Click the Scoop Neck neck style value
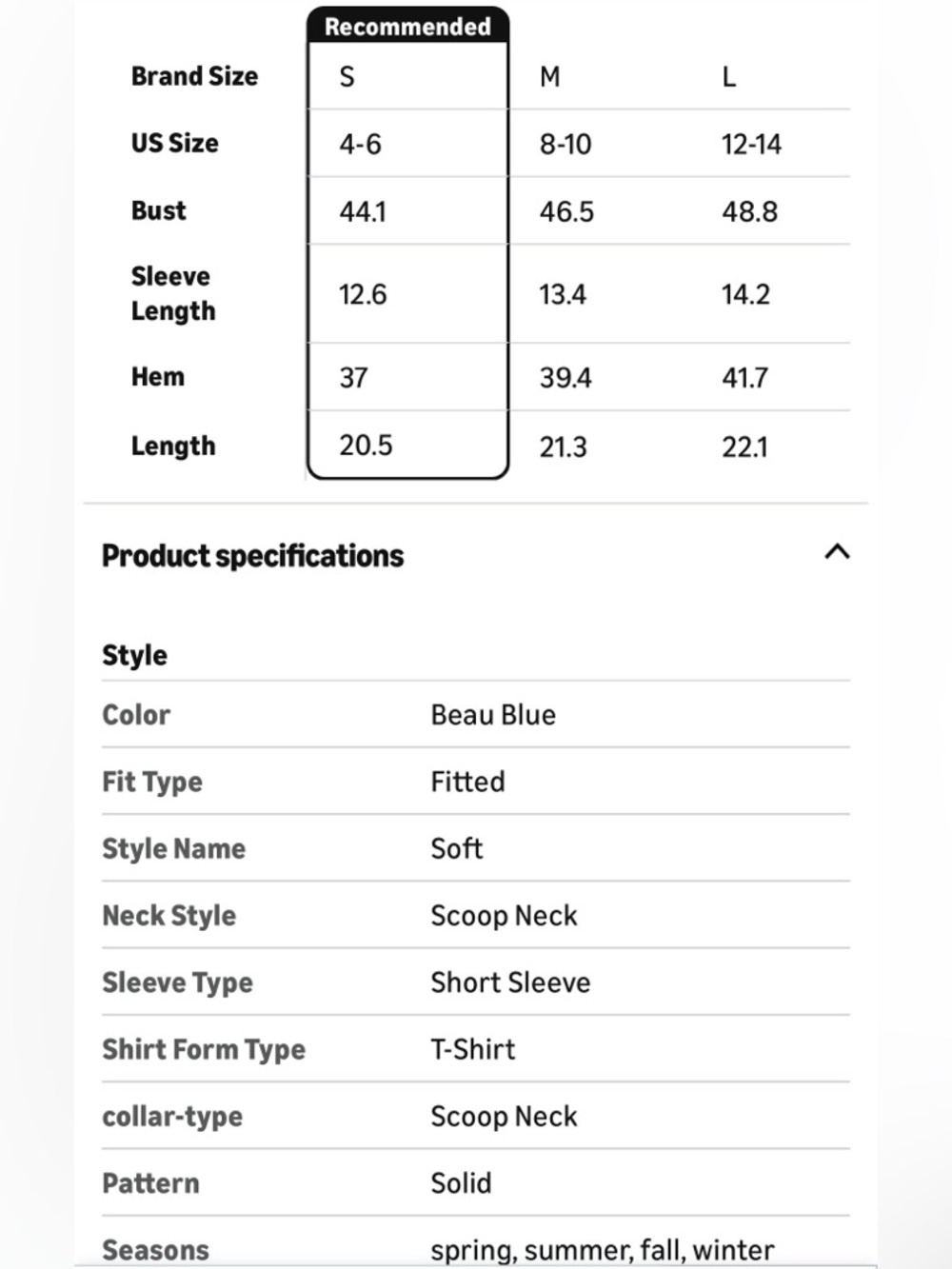 (x=504, y=916)
